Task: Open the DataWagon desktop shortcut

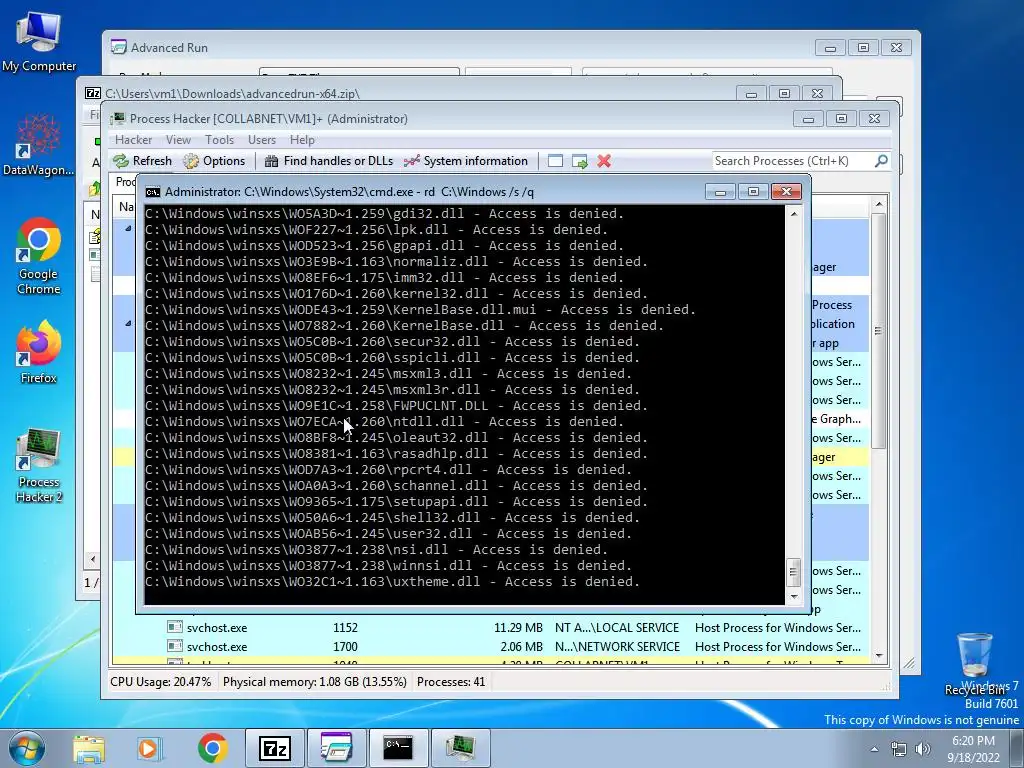Action: [x=39, y=145]
